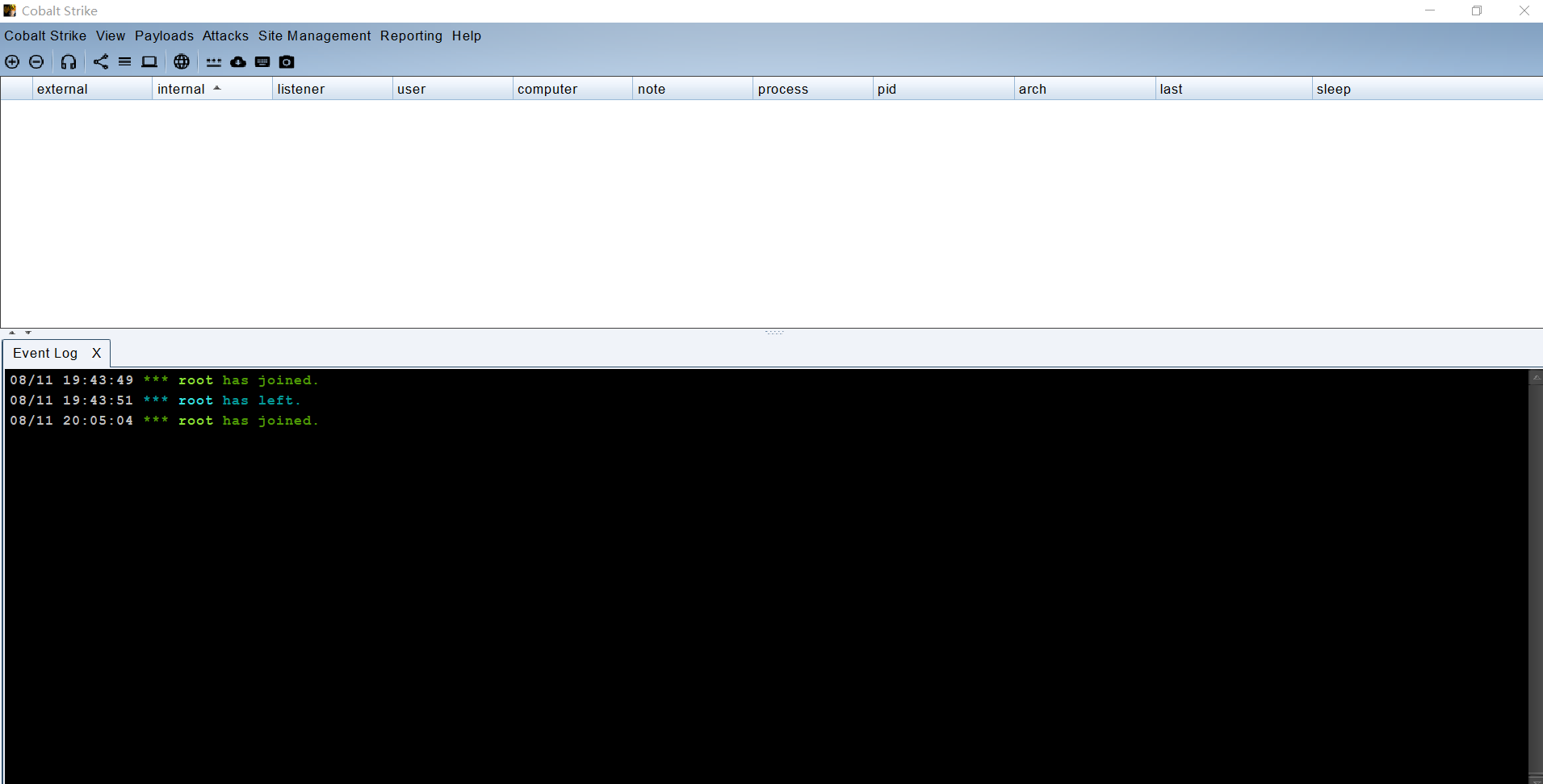The image size is (1543, 784).
Task: Sort sessions by listener column
Action: click(x=332, y=89)
